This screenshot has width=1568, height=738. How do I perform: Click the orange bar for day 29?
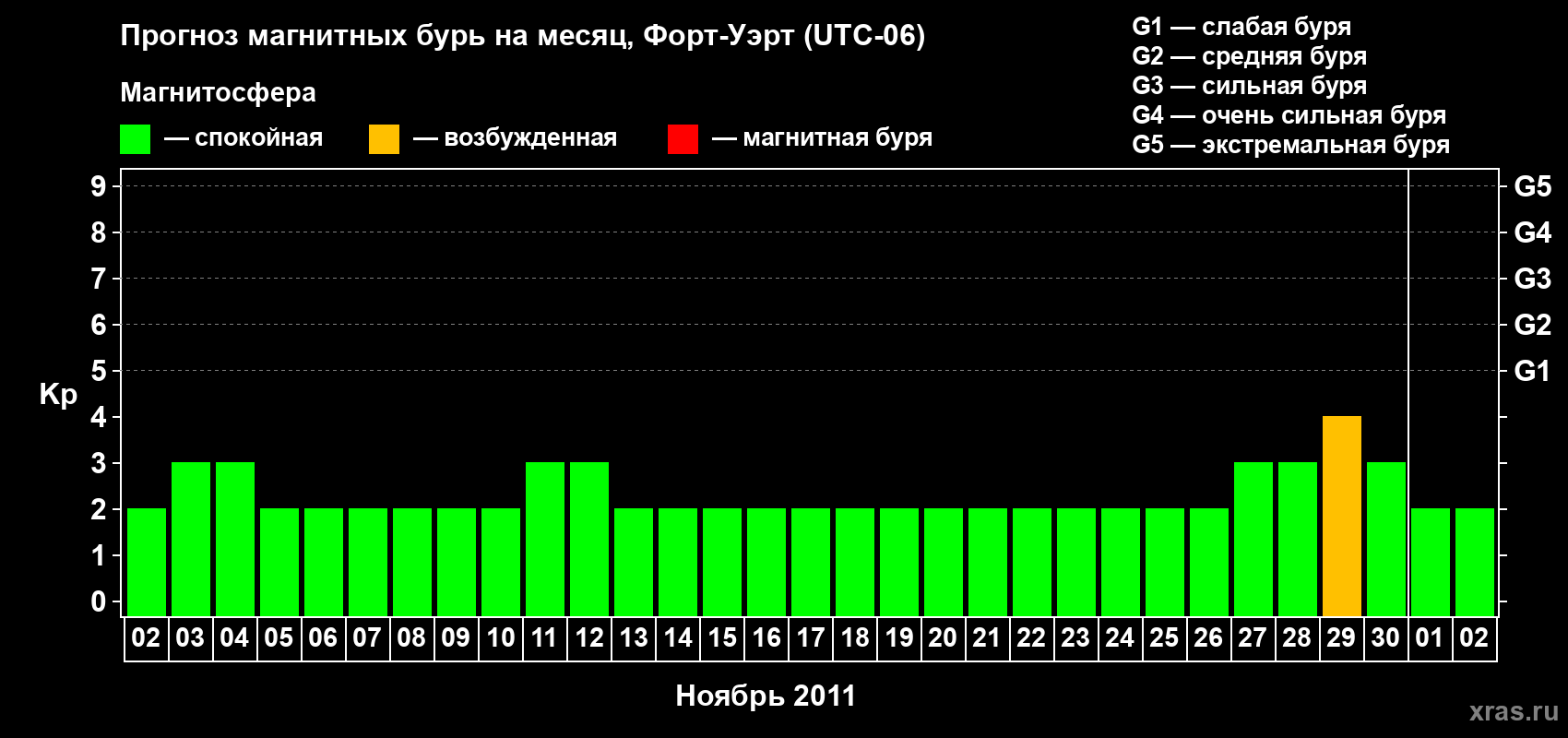[x=1342, y=517]
